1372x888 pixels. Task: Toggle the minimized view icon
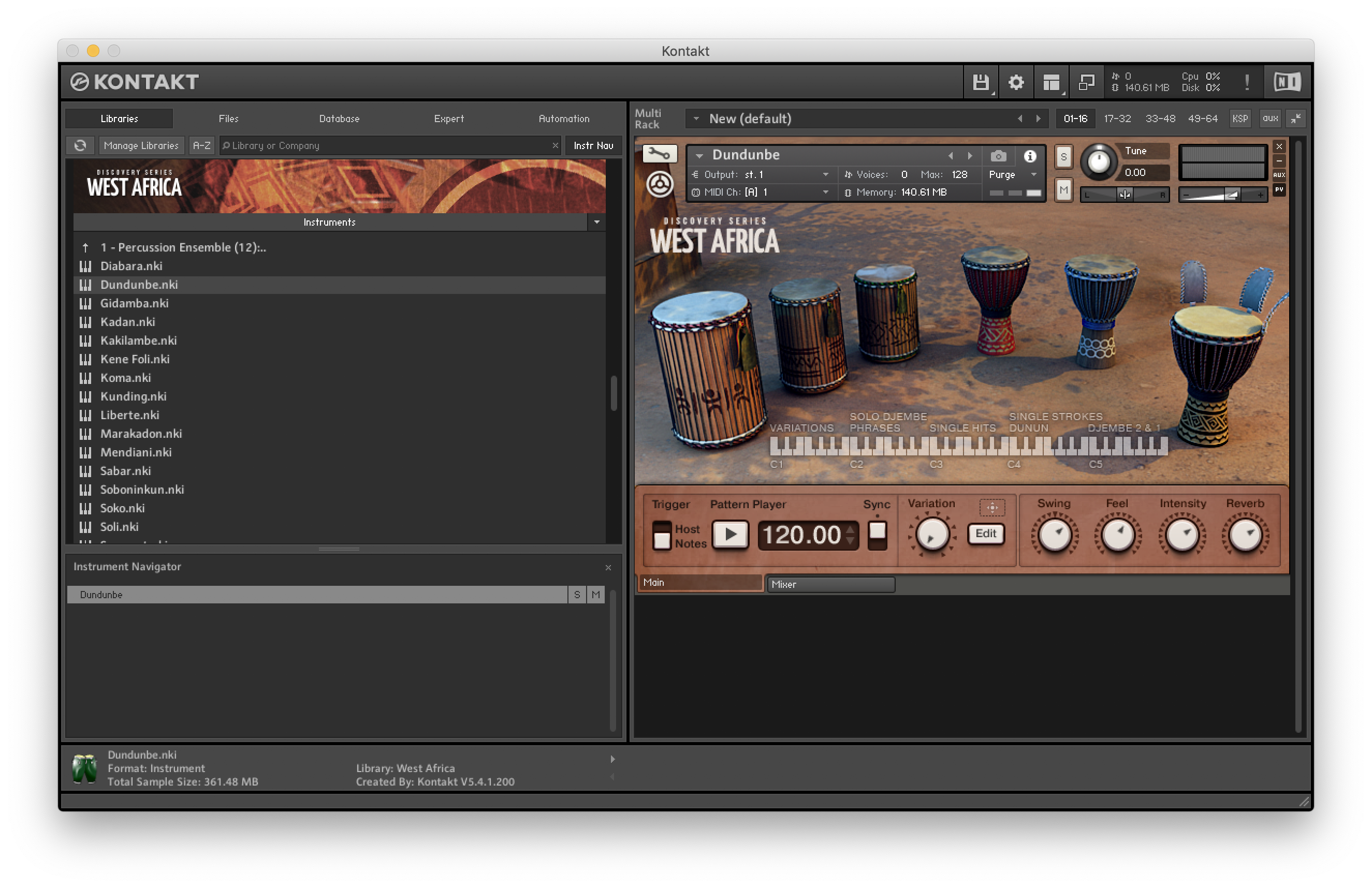click(1086, 82)
